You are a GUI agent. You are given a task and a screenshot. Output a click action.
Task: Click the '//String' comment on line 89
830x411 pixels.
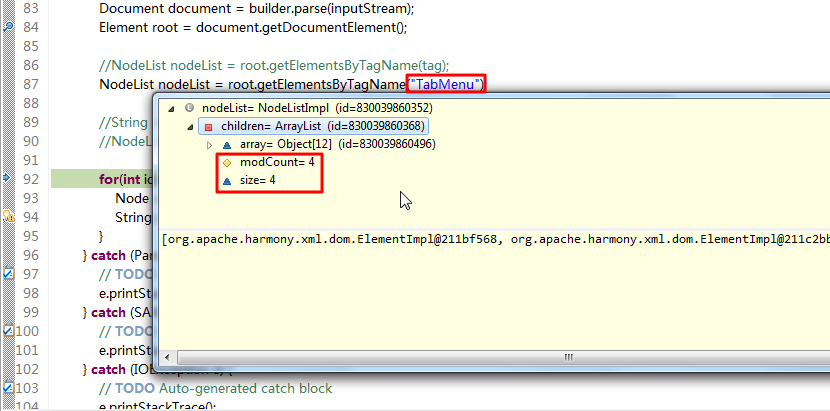pos(123,122)
